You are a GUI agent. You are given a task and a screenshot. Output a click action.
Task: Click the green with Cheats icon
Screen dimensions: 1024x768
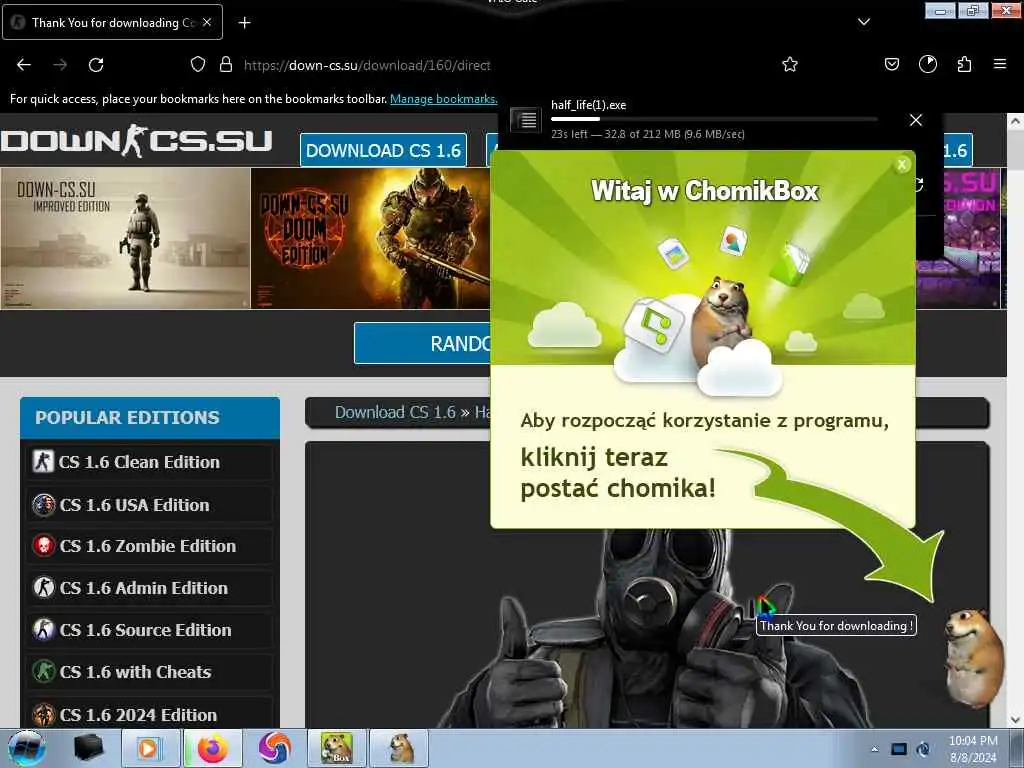point(44,671)
